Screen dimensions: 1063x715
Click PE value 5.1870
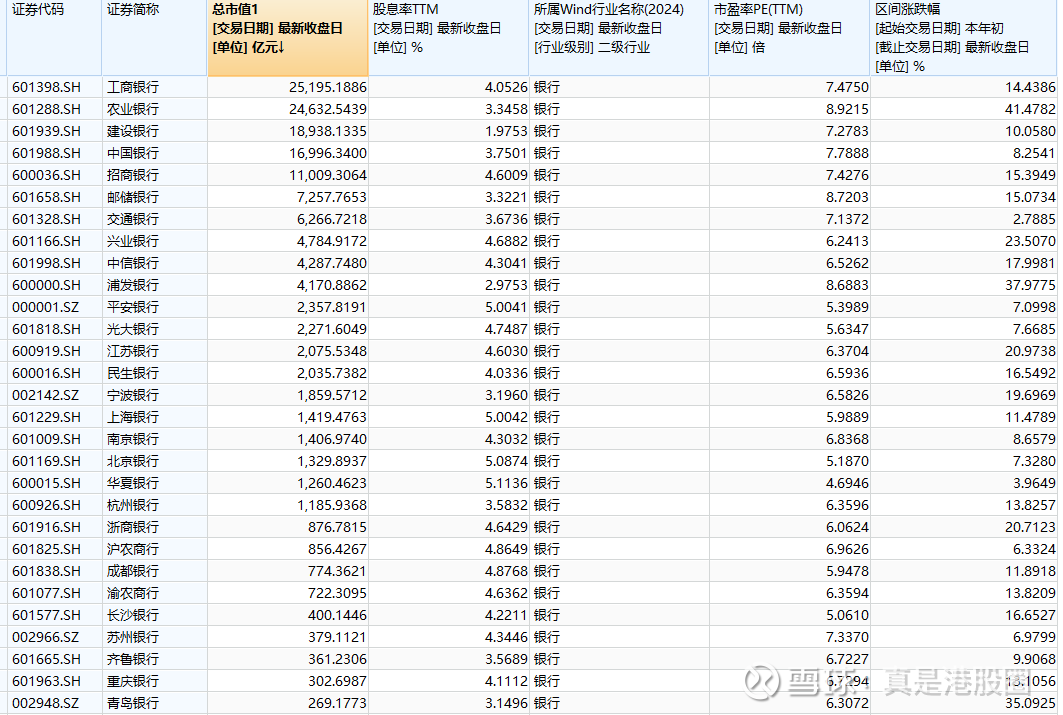click(x=847, y=462)
